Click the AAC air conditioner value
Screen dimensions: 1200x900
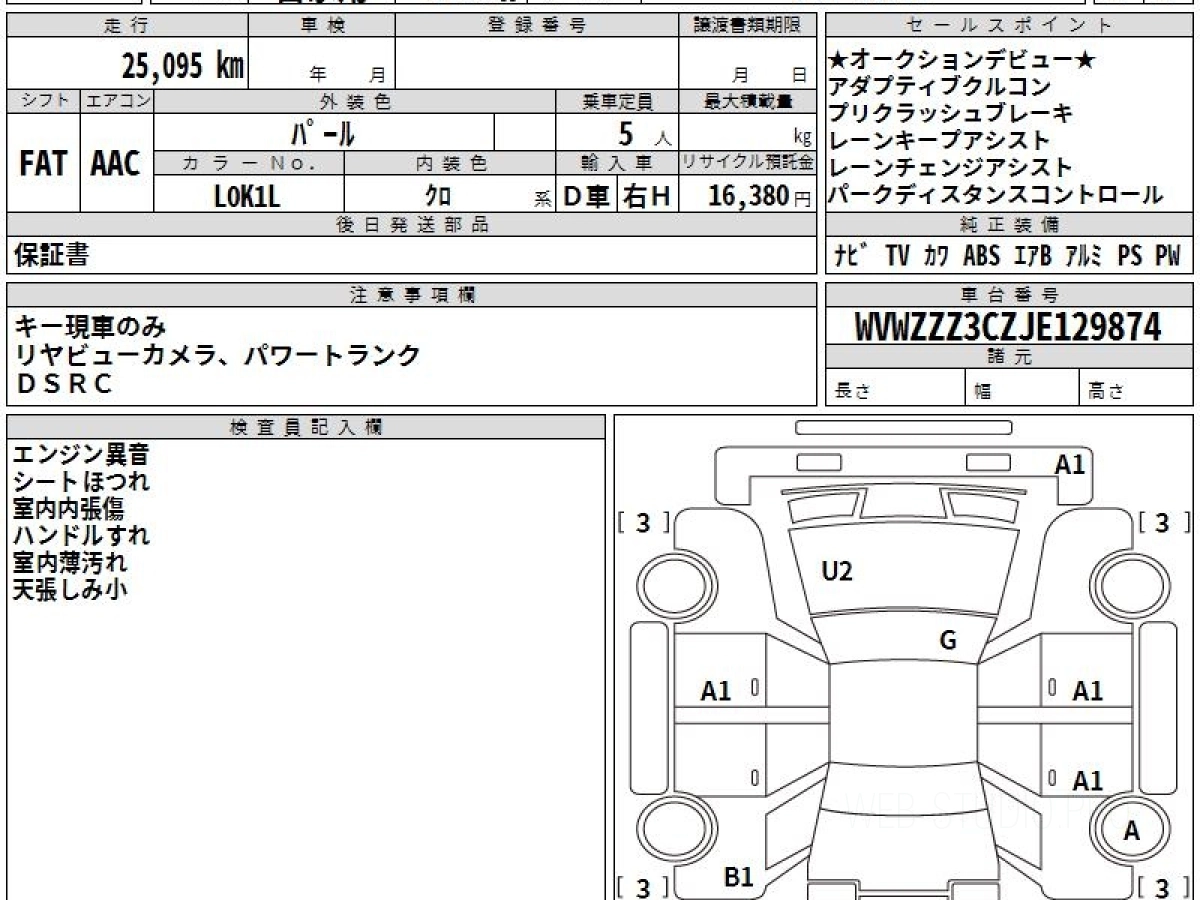pos(116,164)
